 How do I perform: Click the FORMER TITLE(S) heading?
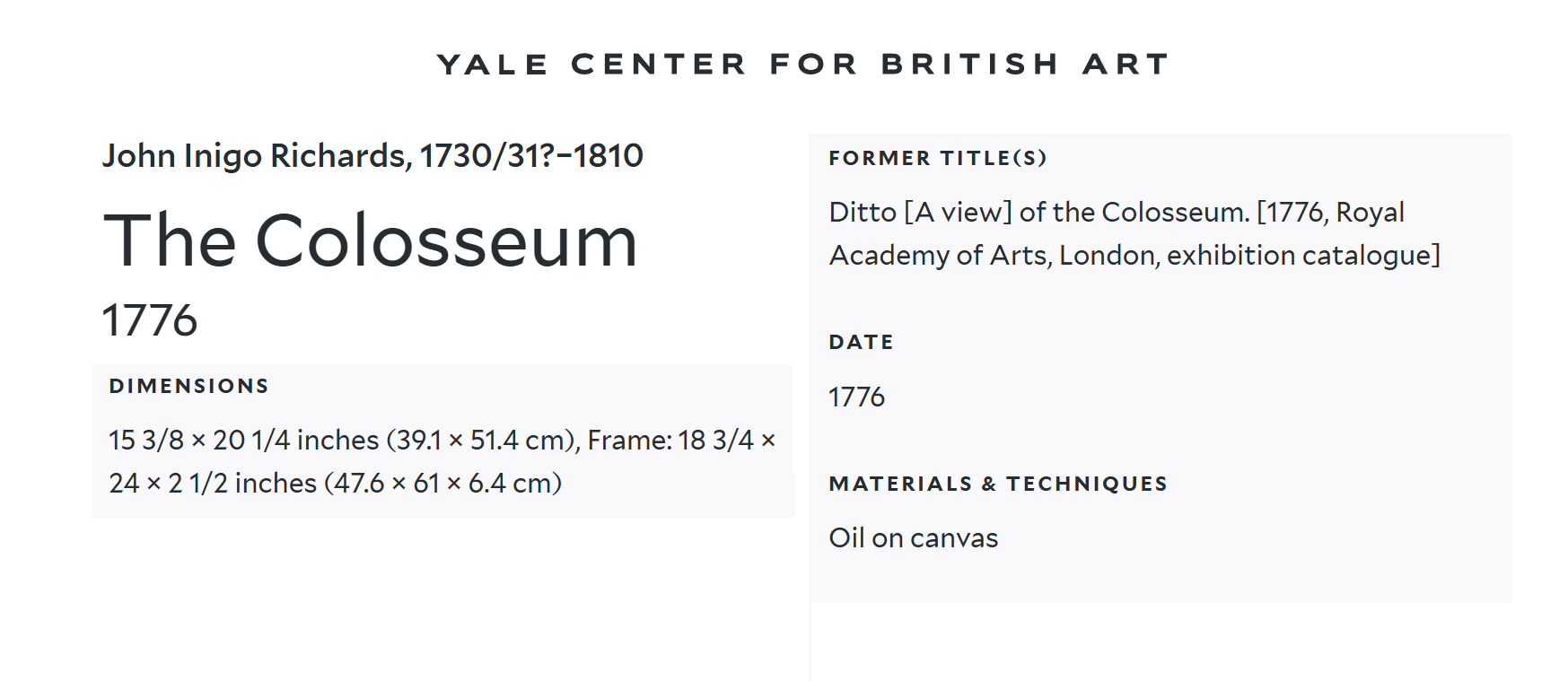(937, 159)
